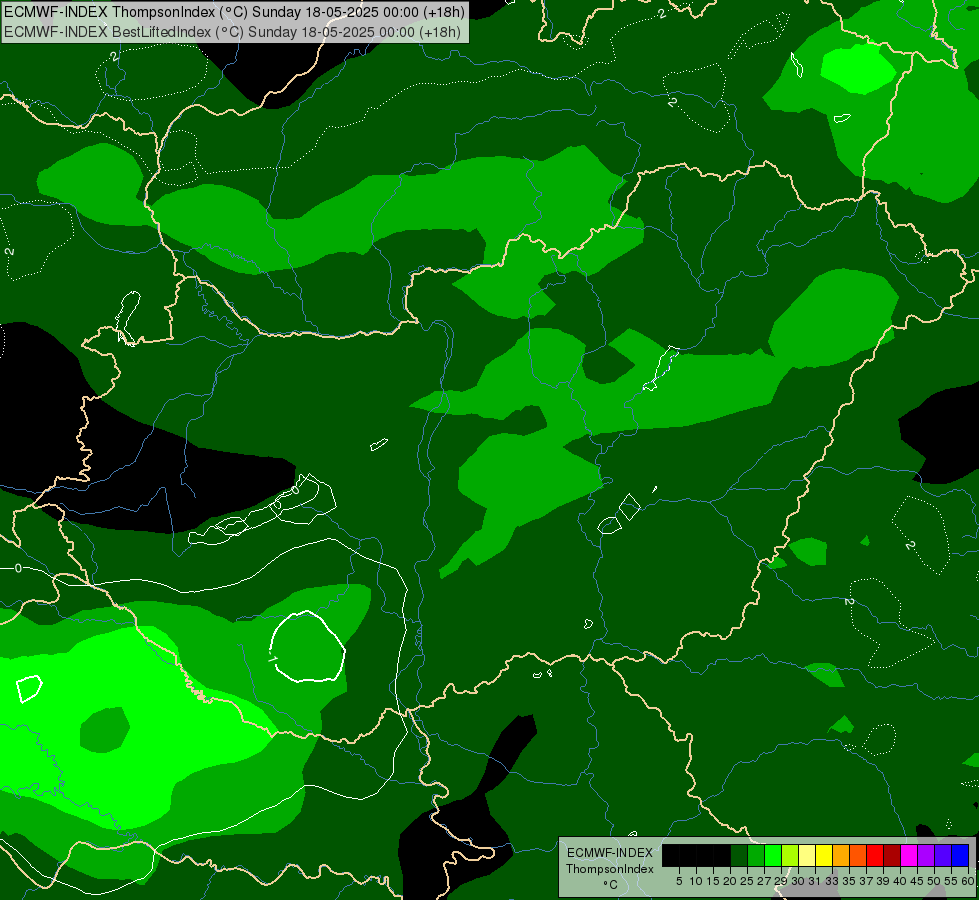979x900 pixels.
Task: Pick the pure yellow 31–33 legend swatch
Action: coord(824,855)
